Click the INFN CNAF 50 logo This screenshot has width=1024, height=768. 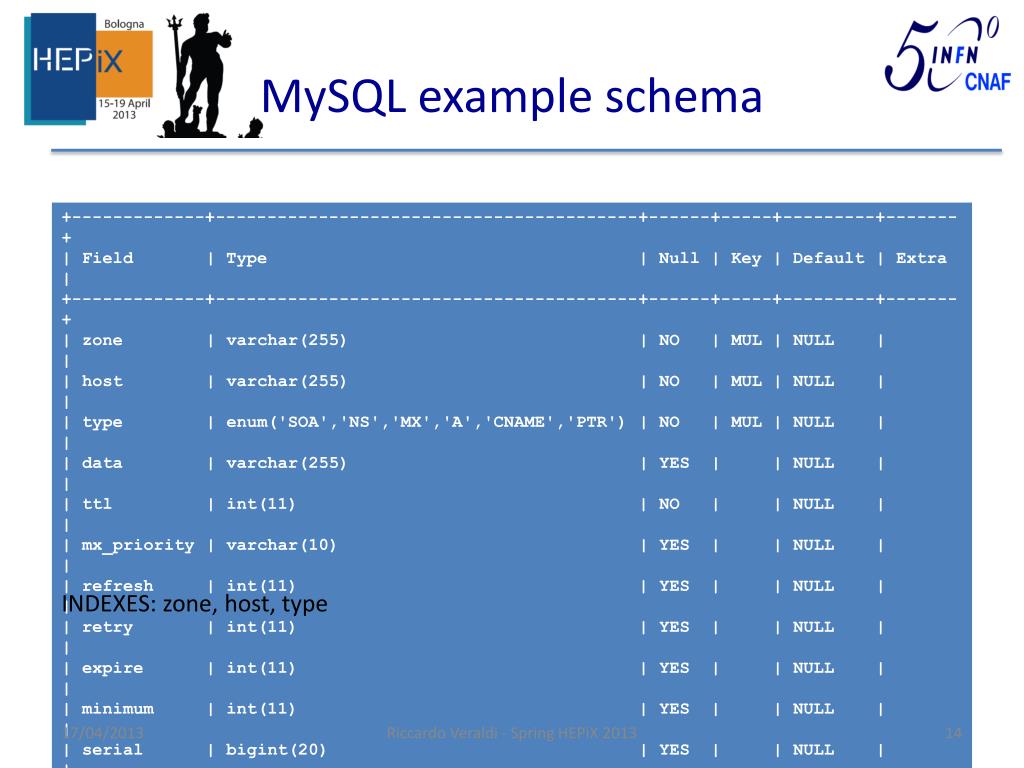[x=948, y=56]
